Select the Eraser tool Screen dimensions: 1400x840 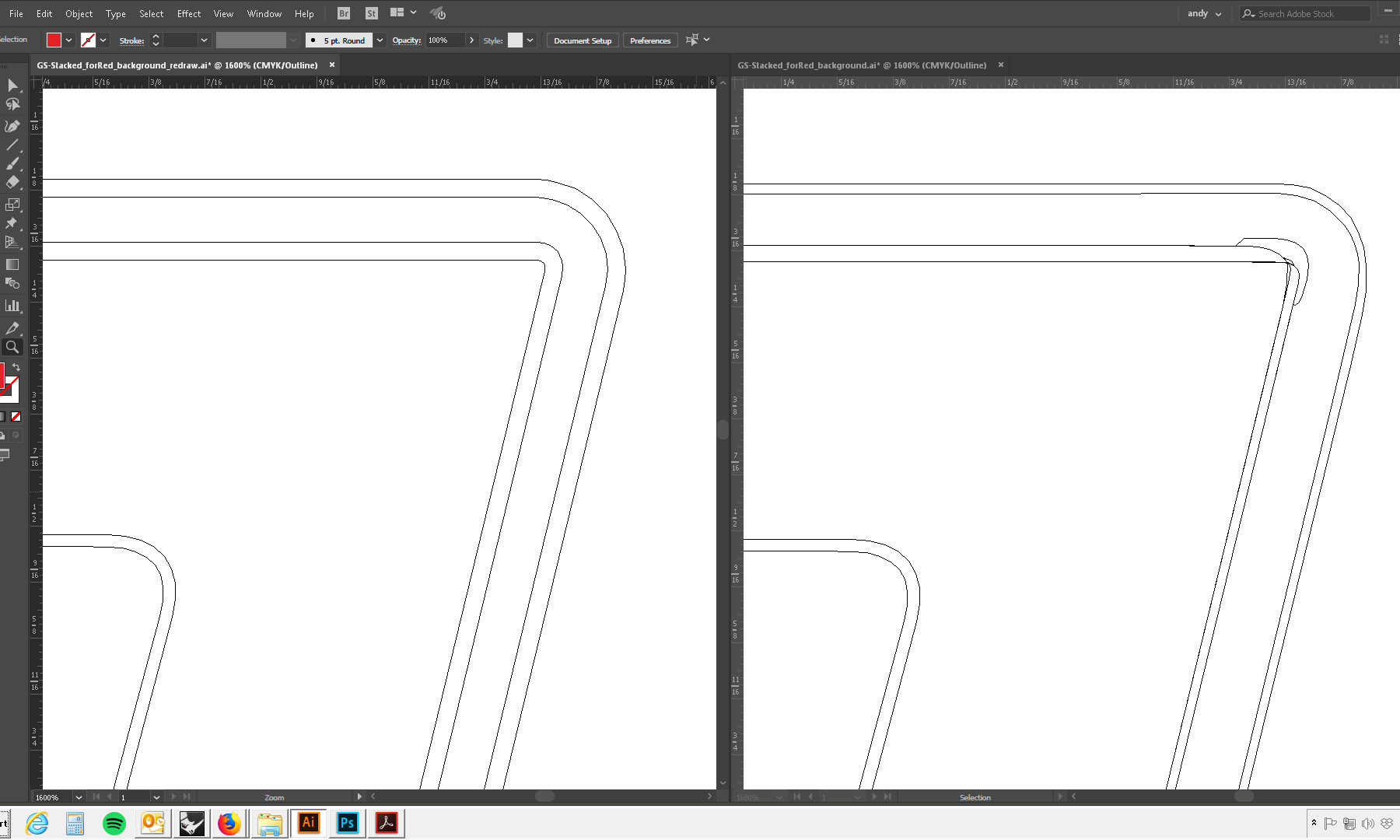click(x=12, y=182)
